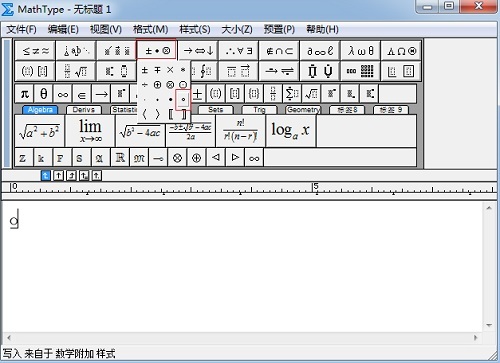
Task: Switch to the Geometry tab
Action: click(303, 110)
